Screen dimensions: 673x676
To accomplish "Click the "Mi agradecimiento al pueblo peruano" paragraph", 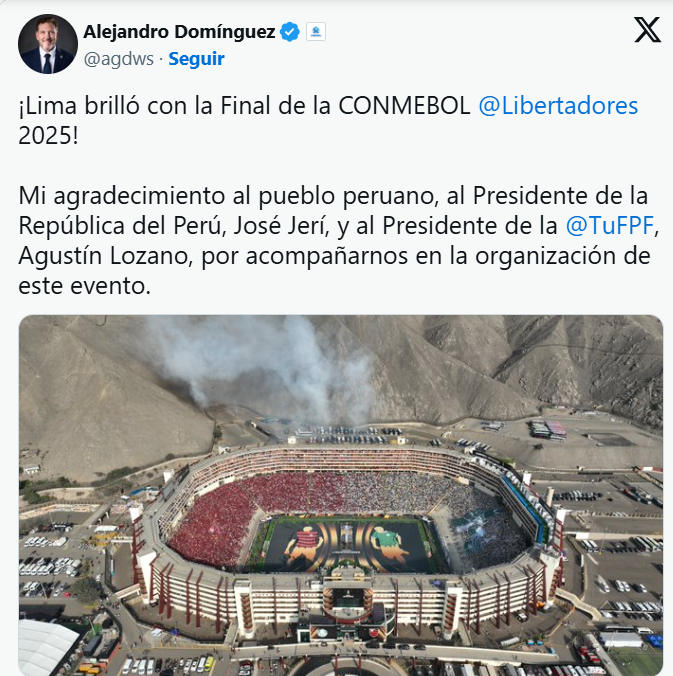I will pos(338,241).
